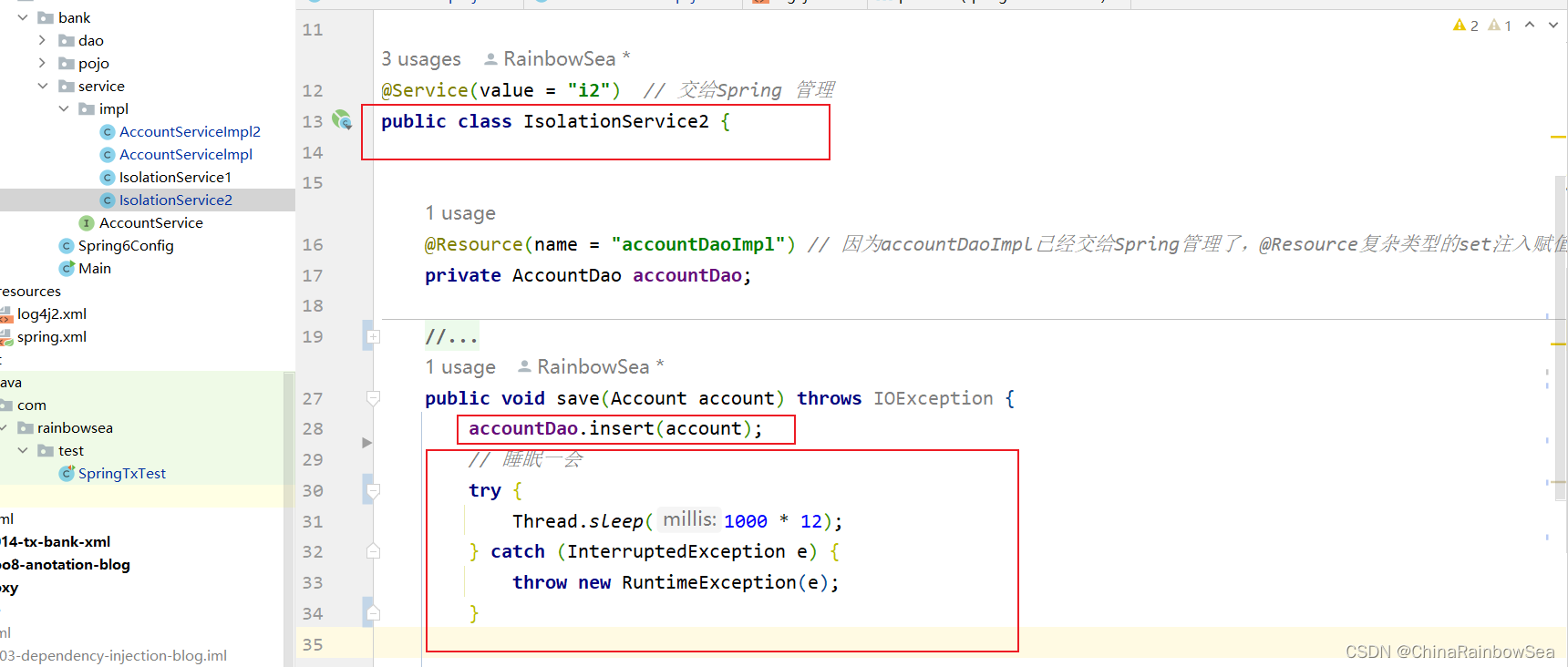Open spring.xml configuration file
The width and height of the screenshot is (1568, 667).
pos(52,336)
